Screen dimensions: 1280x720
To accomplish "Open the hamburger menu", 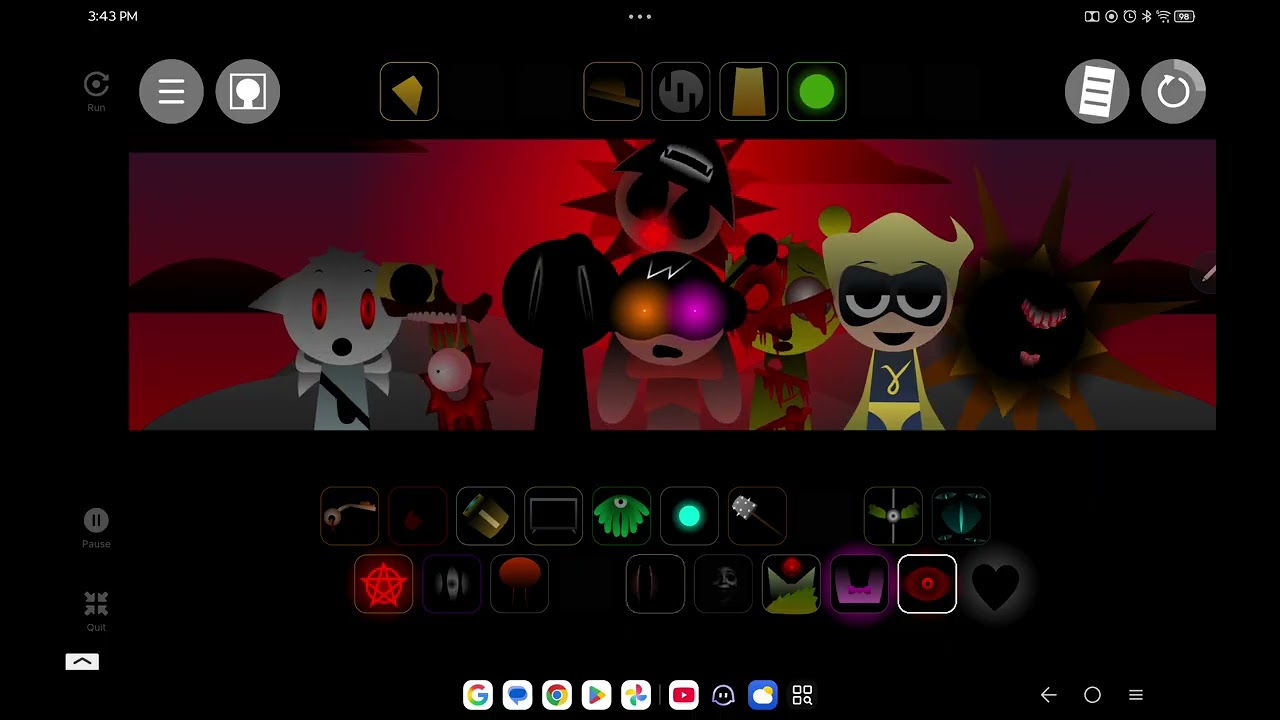I will point(171,92).
